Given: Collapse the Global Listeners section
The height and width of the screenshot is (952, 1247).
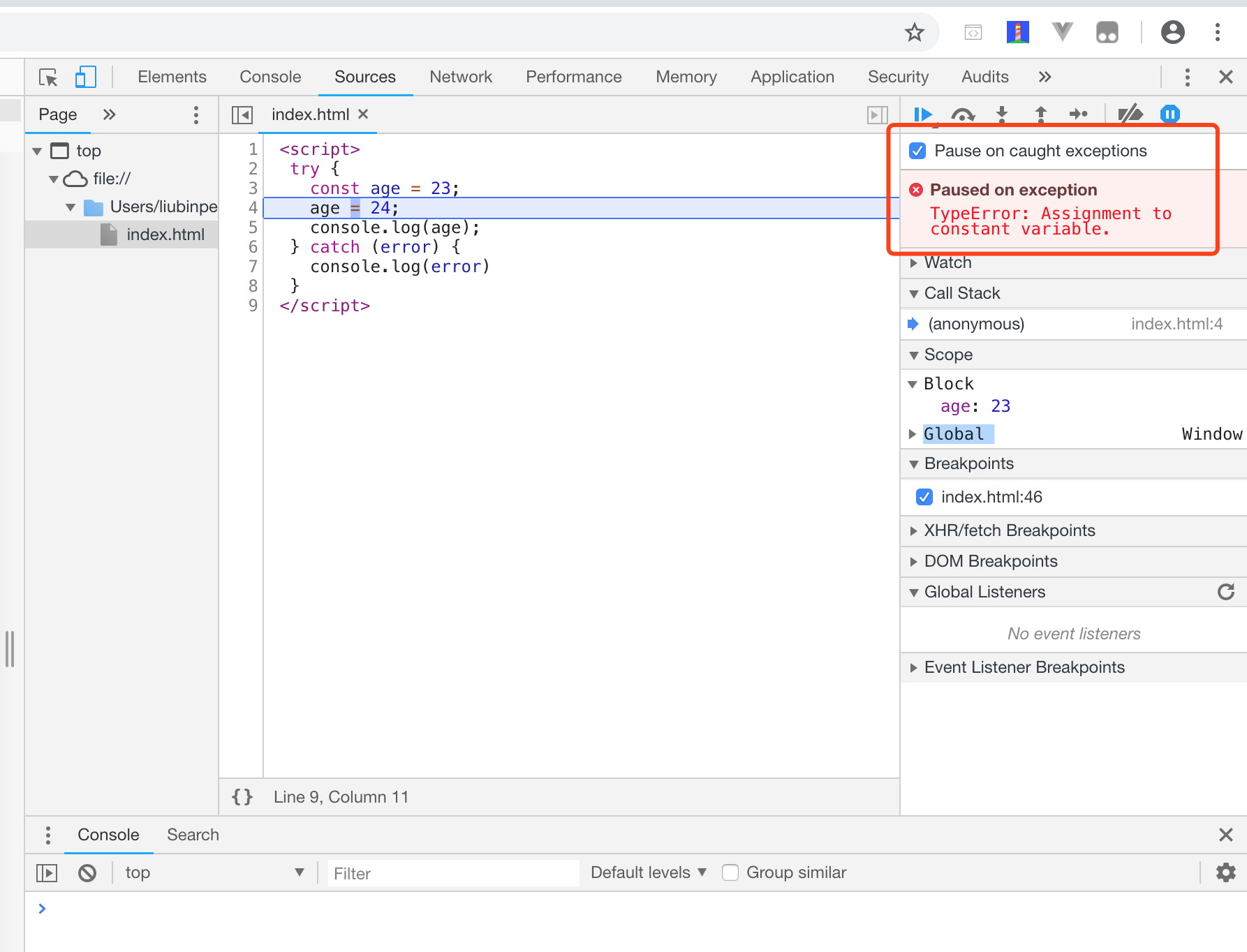Looking at the screenshot, I should coord(914,592).
